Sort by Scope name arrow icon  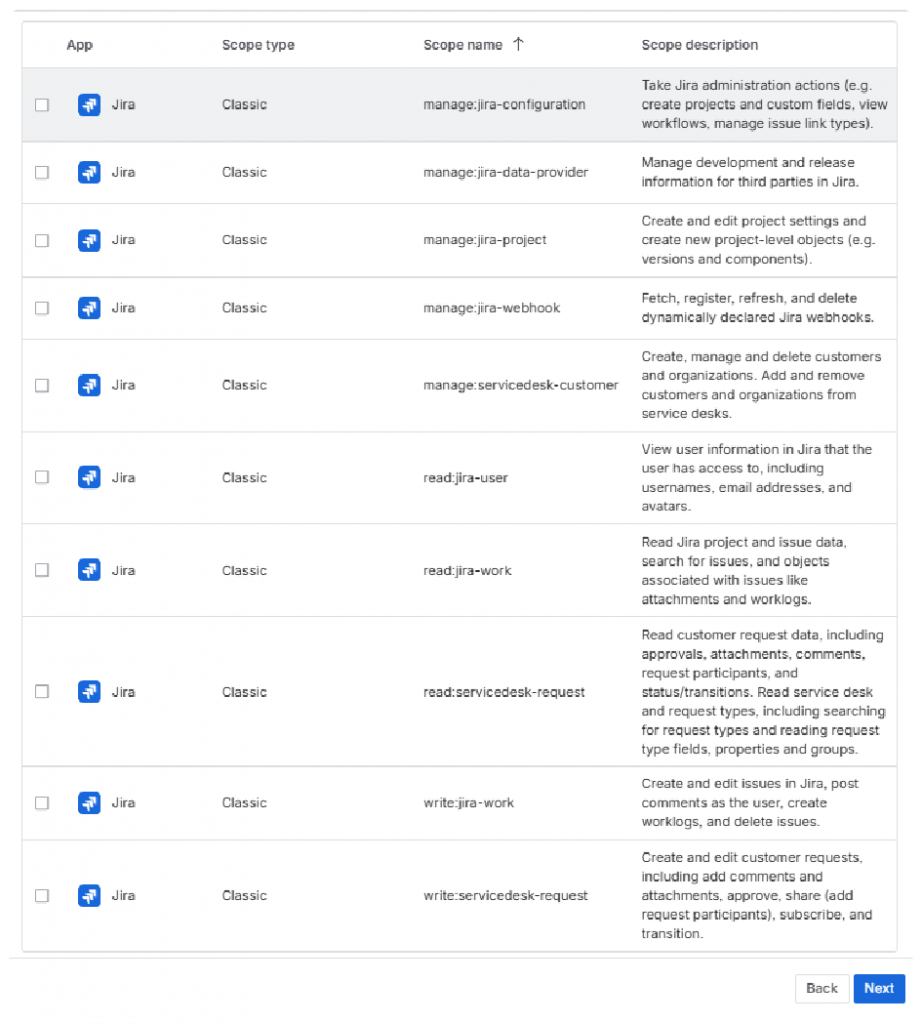pyautogui.click(x=518, y=44)
